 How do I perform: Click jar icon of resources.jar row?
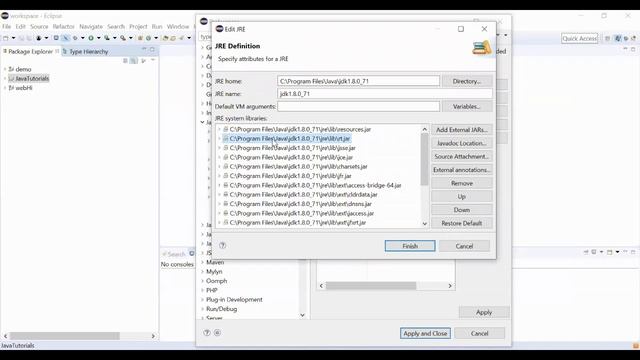[x=226, y=129]
